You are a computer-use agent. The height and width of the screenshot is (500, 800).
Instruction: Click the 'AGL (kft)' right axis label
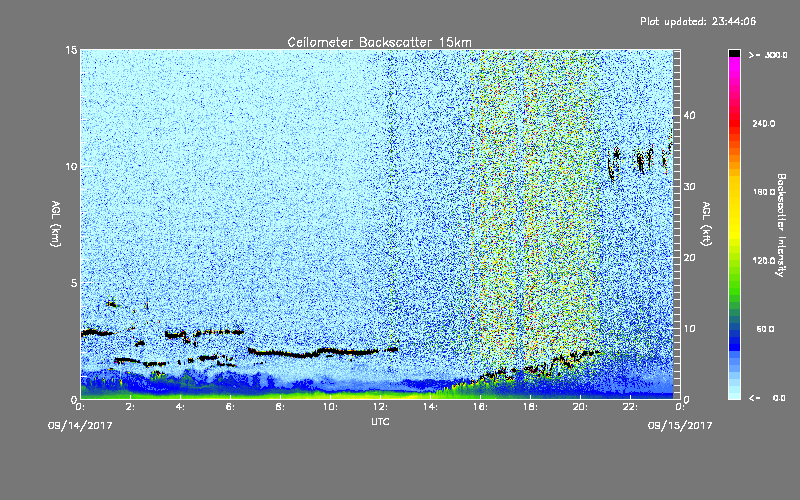(707, 223)
